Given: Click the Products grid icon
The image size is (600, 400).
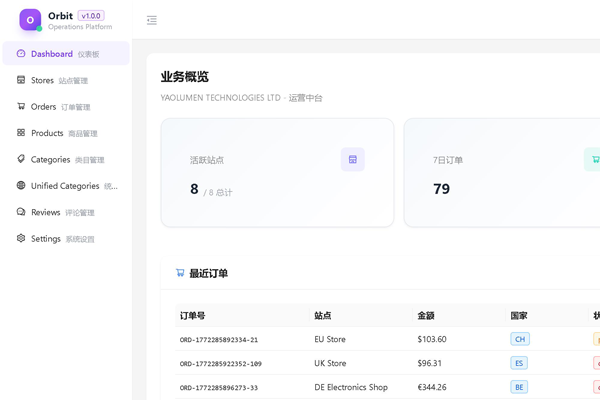Looking at the screenshot, I should point(21,133).
